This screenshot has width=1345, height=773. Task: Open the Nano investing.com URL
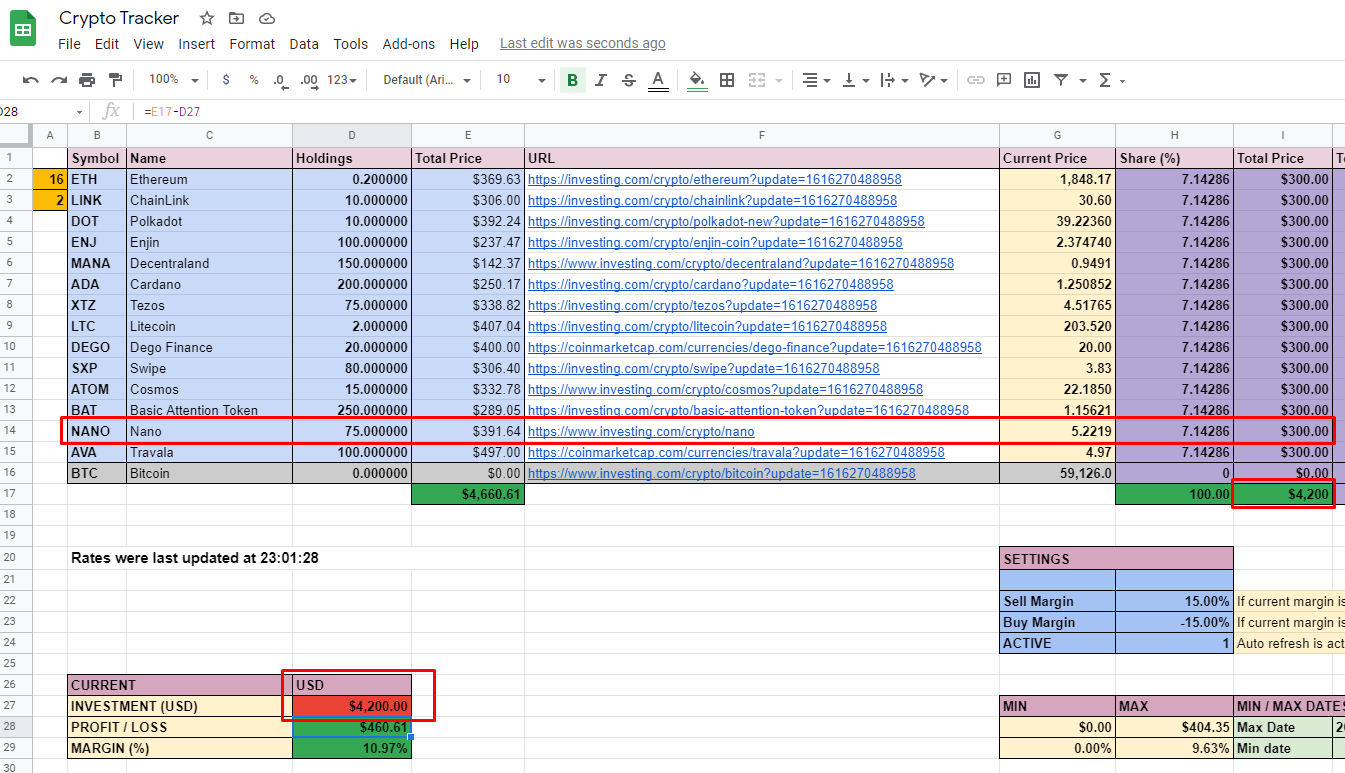641,431
